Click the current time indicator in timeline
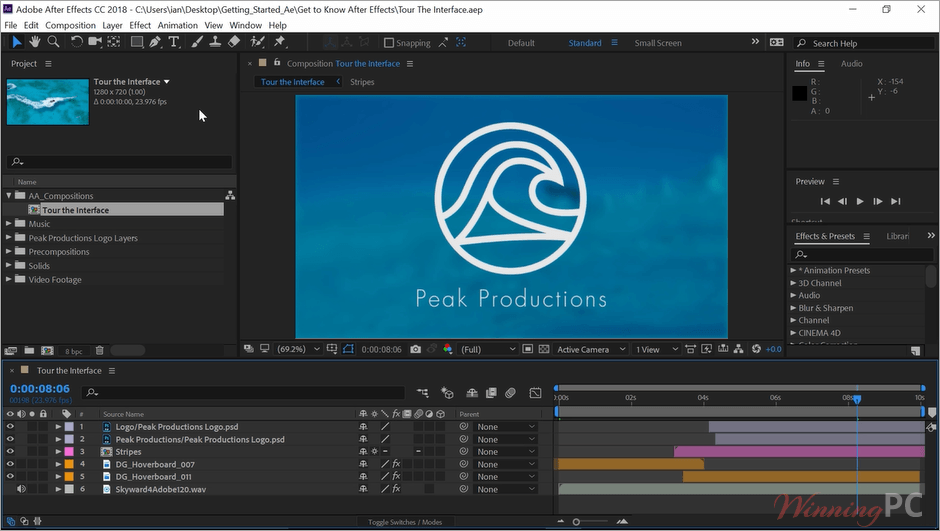The image size is (940, 531). [857, 399]
